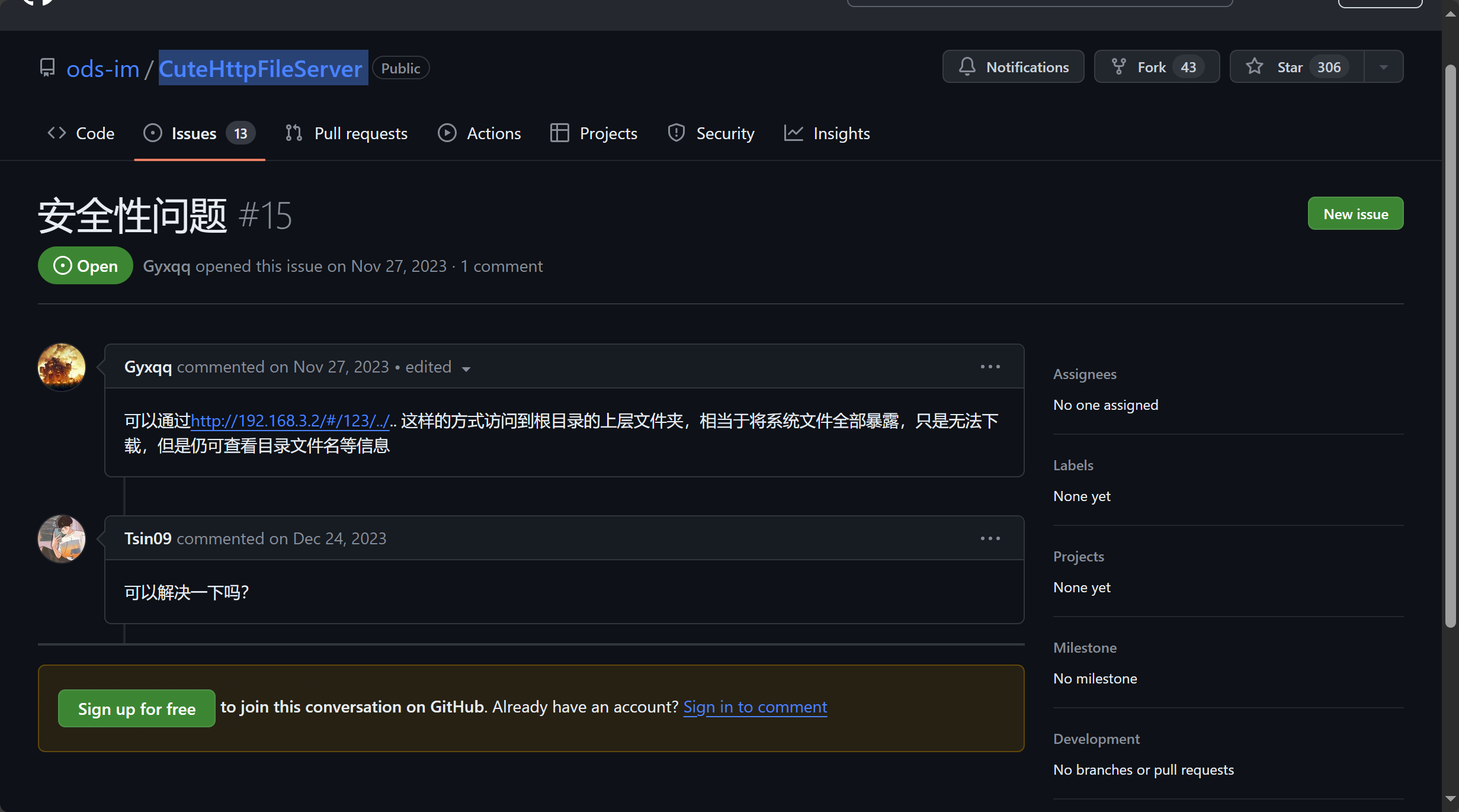Click the Notifications bell button
Screen dimensions: 1459x812
[x=1013, y=67]
